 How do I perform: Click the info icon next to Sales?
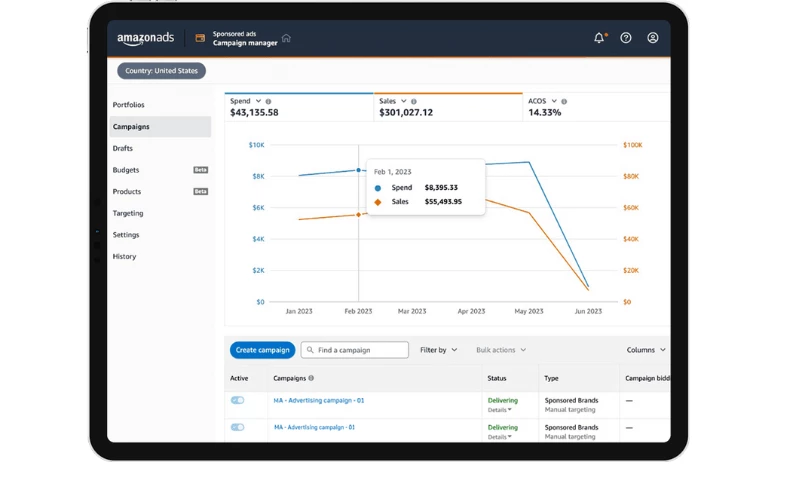coord(414,102)
